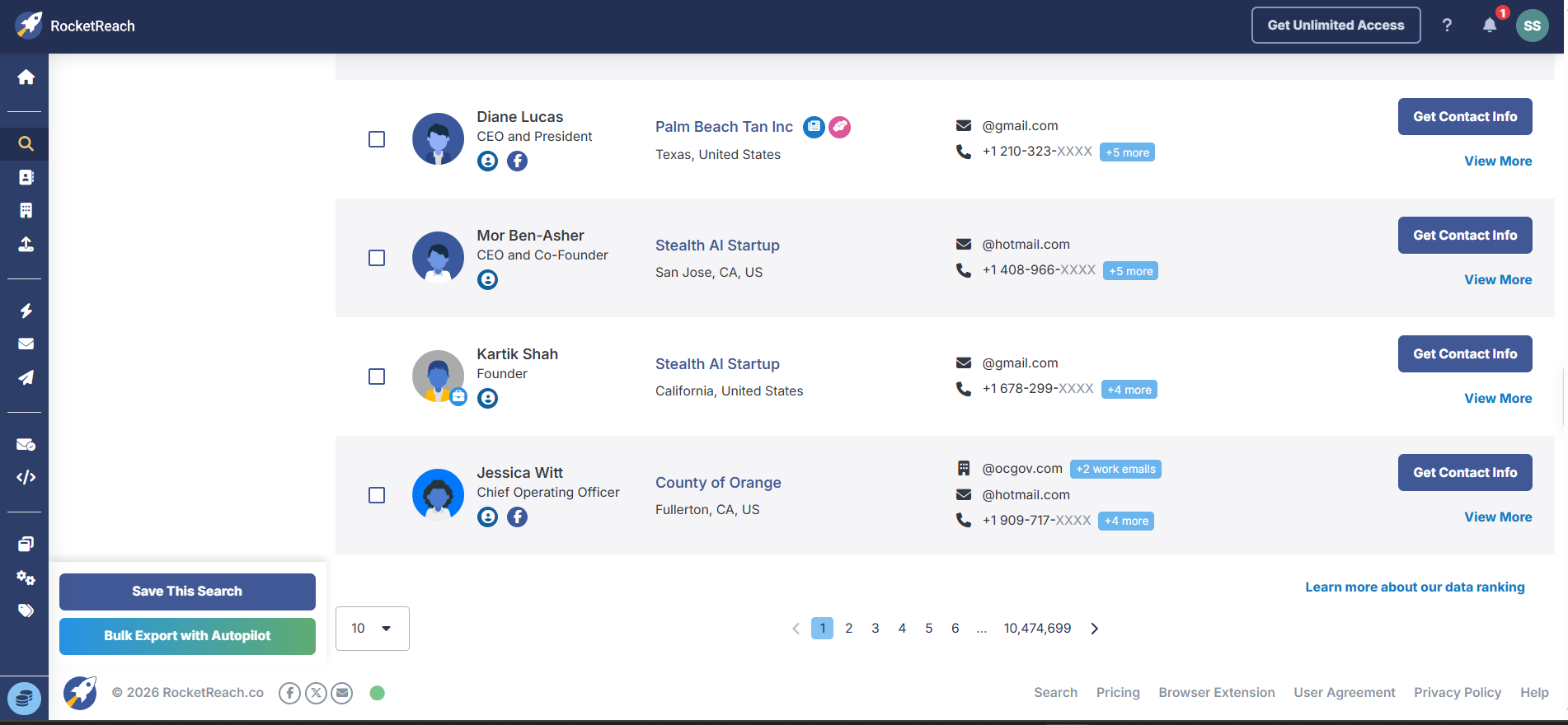Open the results per page dropdown showing 10
The image size is (1568, 725).
[373, 629]
